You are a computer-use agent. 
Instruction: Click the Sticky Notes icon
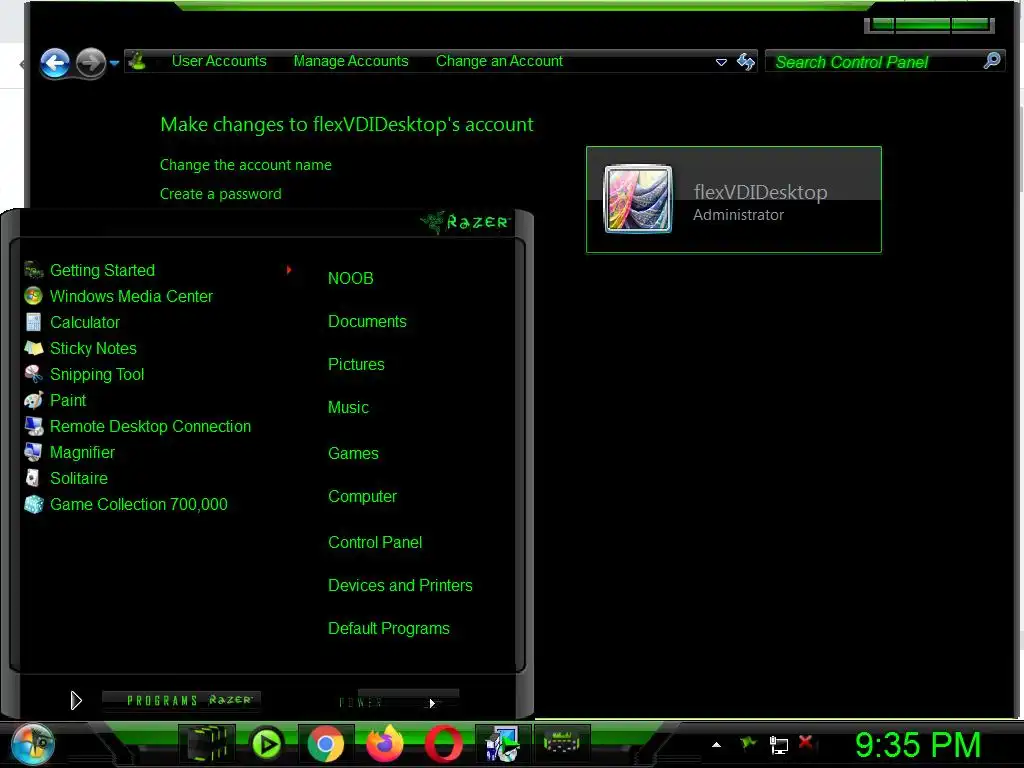point(33,348)
